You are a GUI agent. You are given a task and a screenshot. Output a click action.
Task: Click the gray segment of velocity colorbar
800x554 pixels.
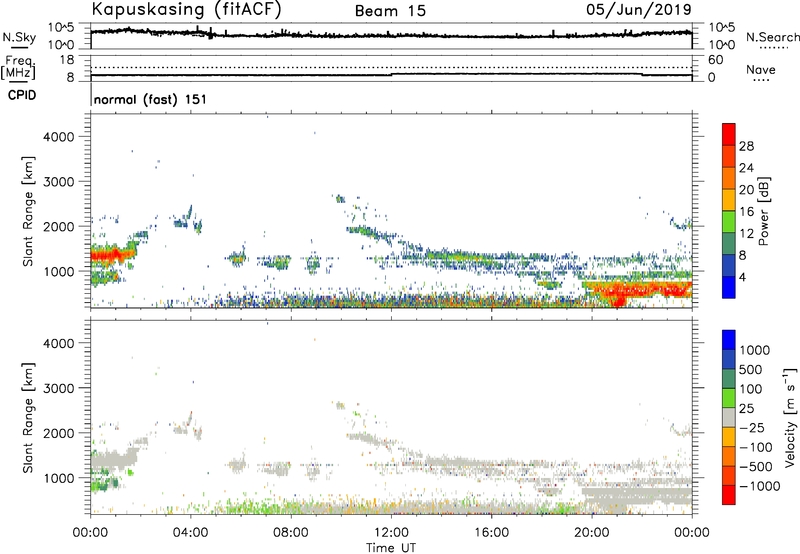point(729,418)
